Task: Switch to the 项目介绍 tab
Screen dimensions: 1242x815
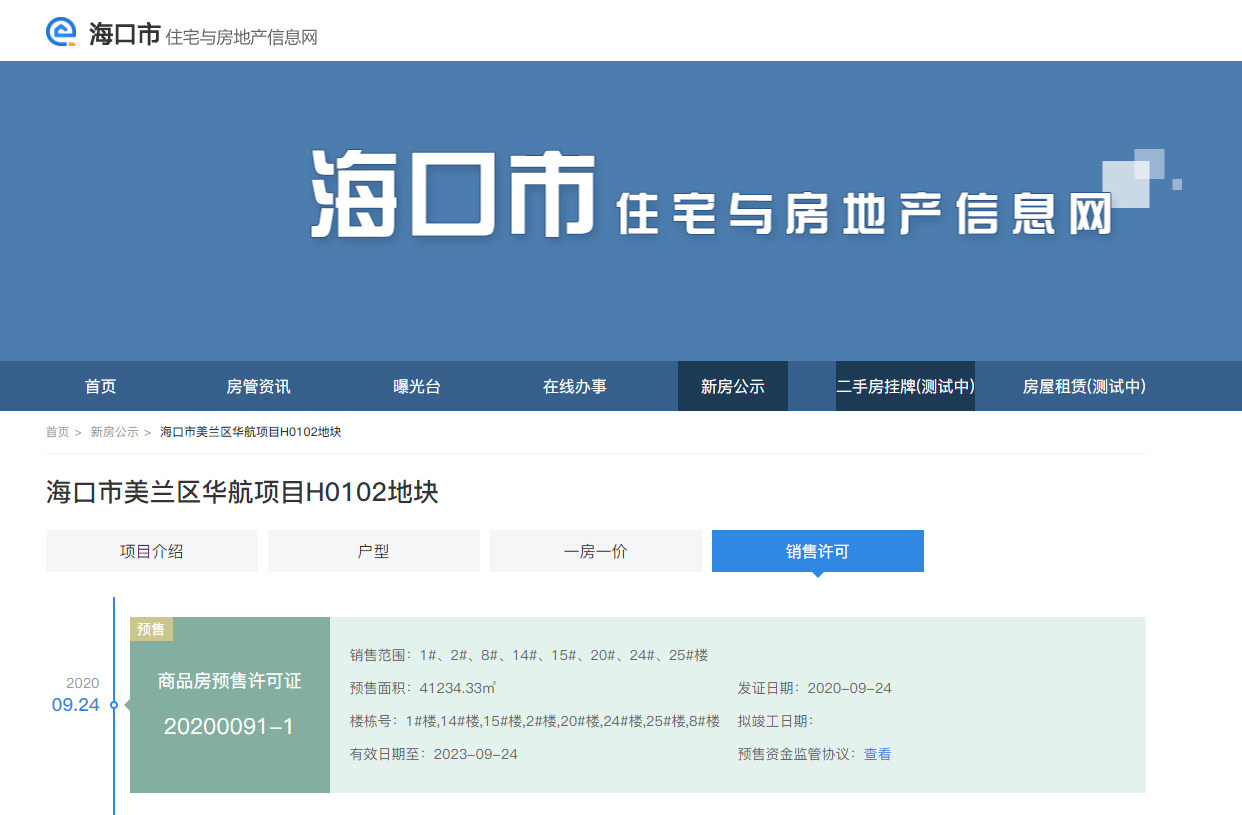Action: (x=152, y=551)
